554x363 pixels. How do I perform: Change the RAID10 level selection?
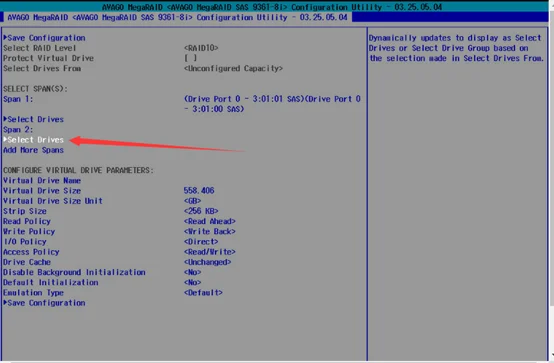click(201, 48)
